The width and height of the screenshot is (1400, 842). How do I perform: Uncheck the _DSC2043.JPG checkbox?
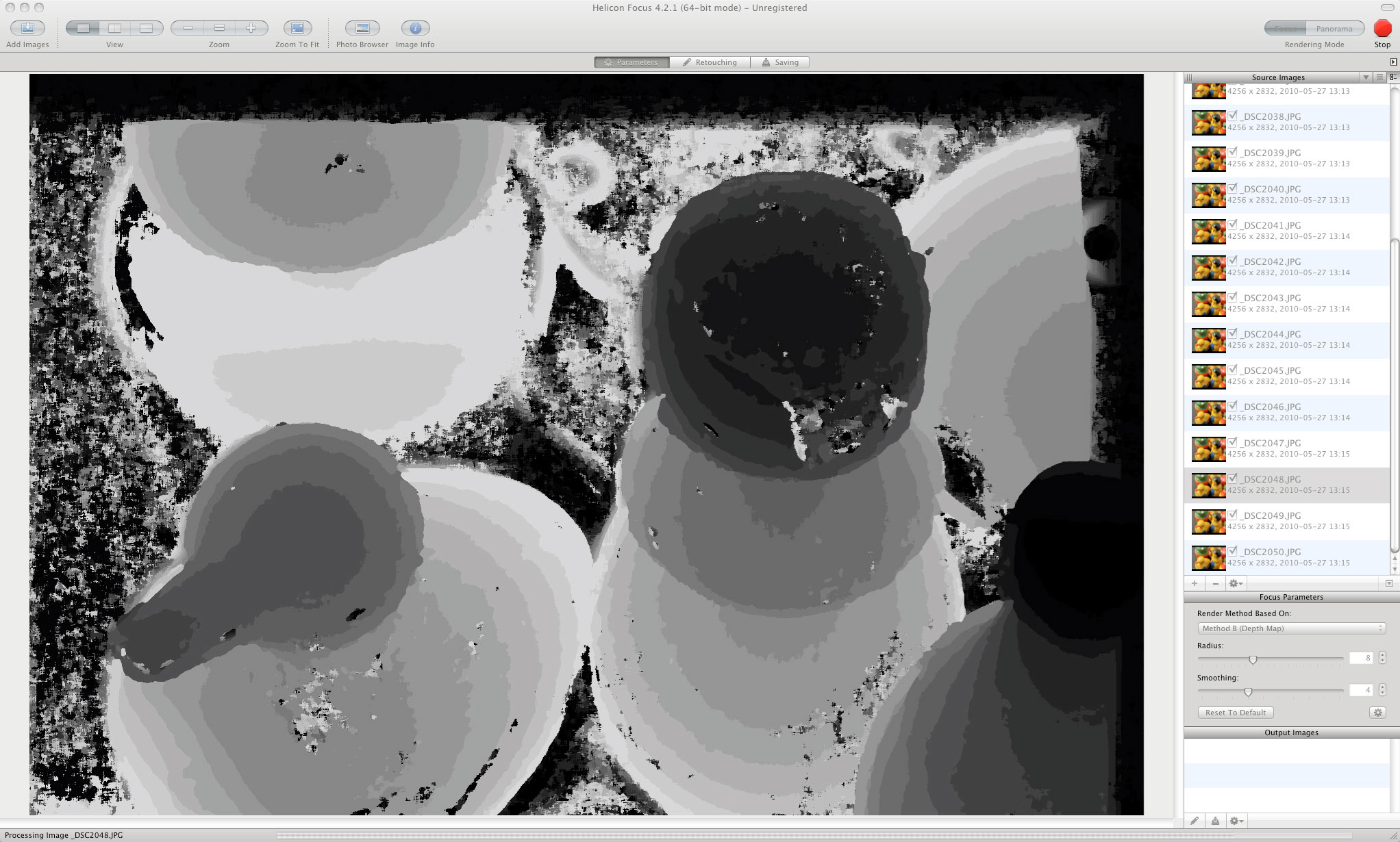(1233, 297)
